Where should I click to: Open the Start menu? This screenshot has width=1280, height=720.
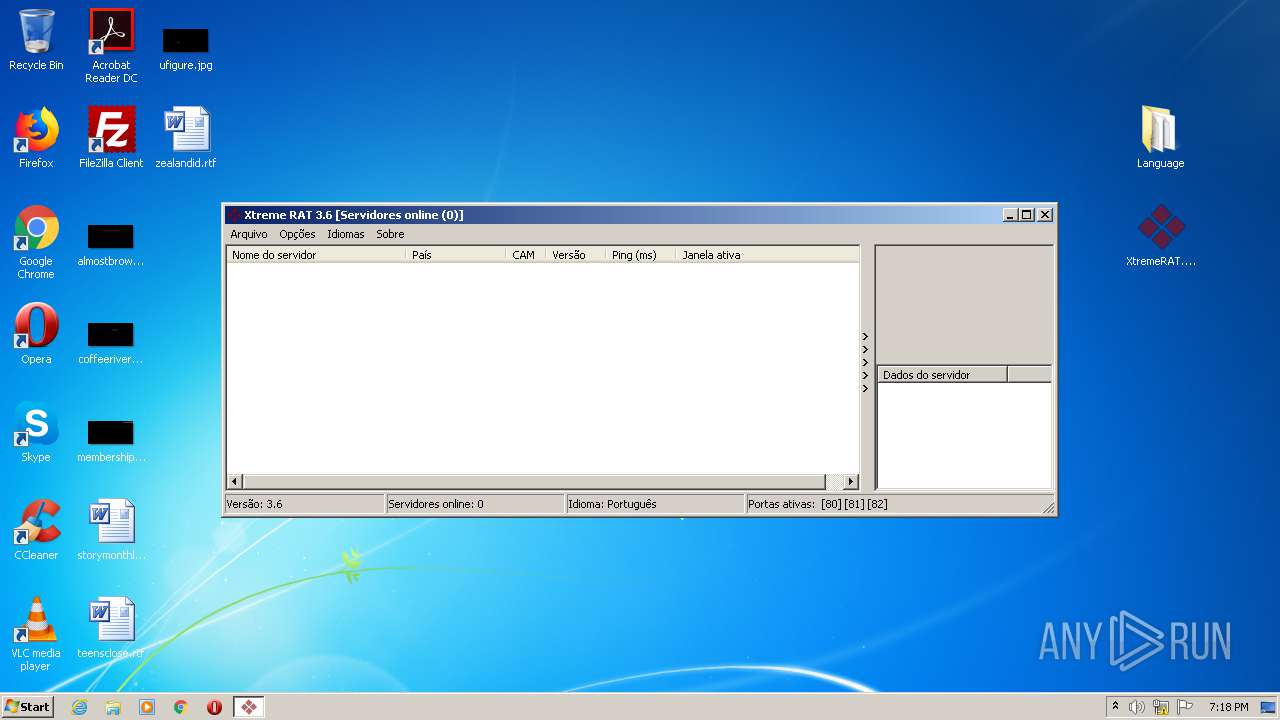pyautogui.click(x=28, y=707)
